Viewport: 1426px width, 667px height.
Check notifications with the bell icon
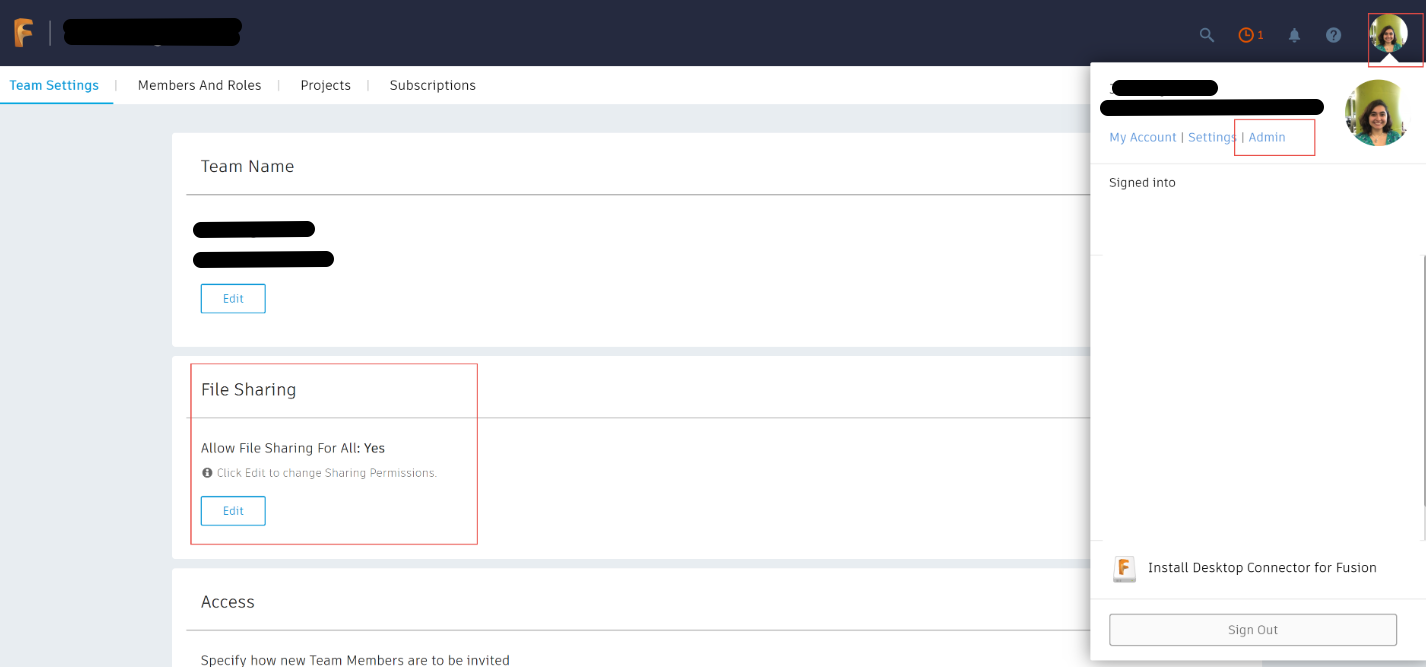point(1294,34)
